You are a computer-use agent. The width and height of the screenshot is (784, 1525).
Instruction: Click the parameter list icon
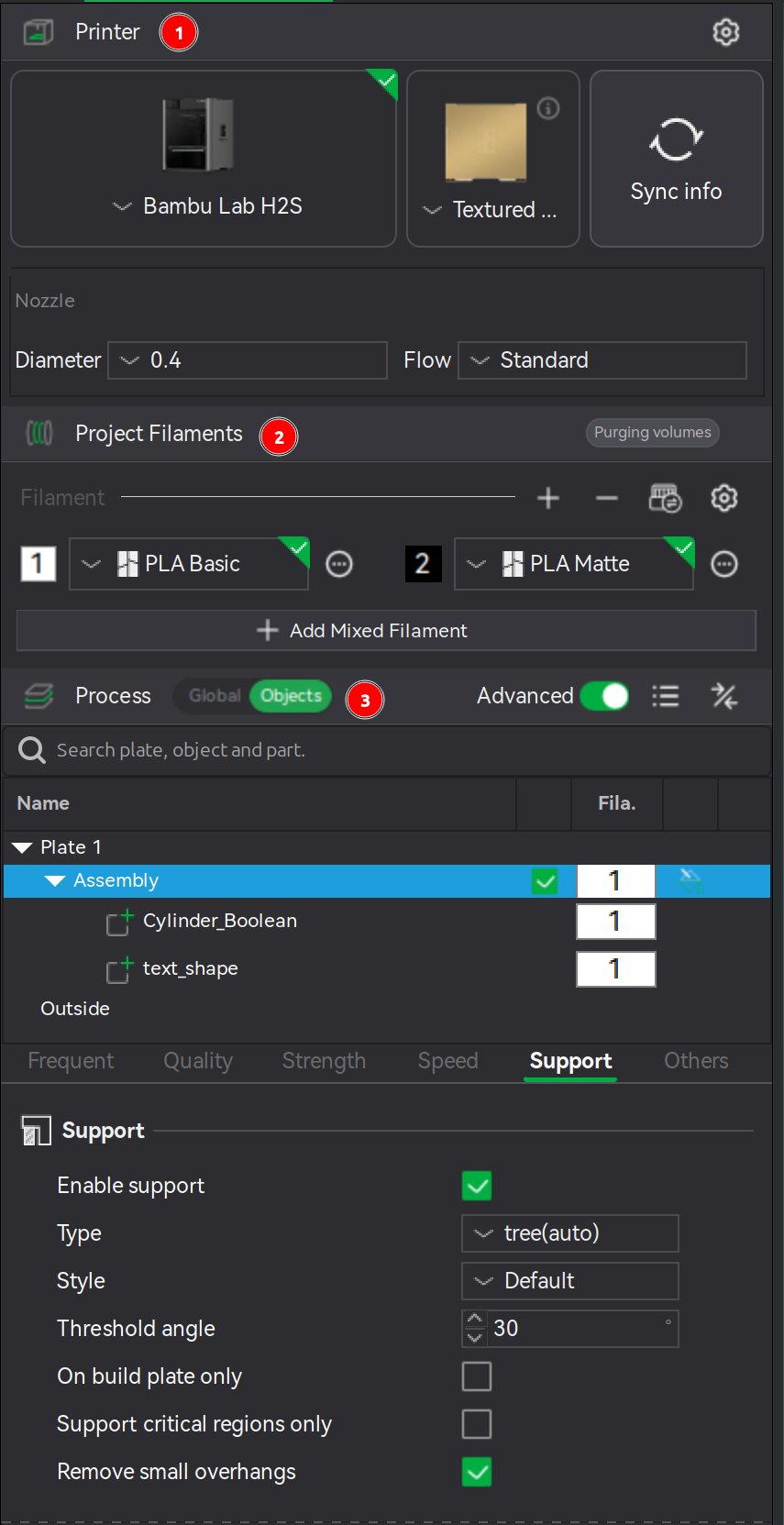click(666, 696)
